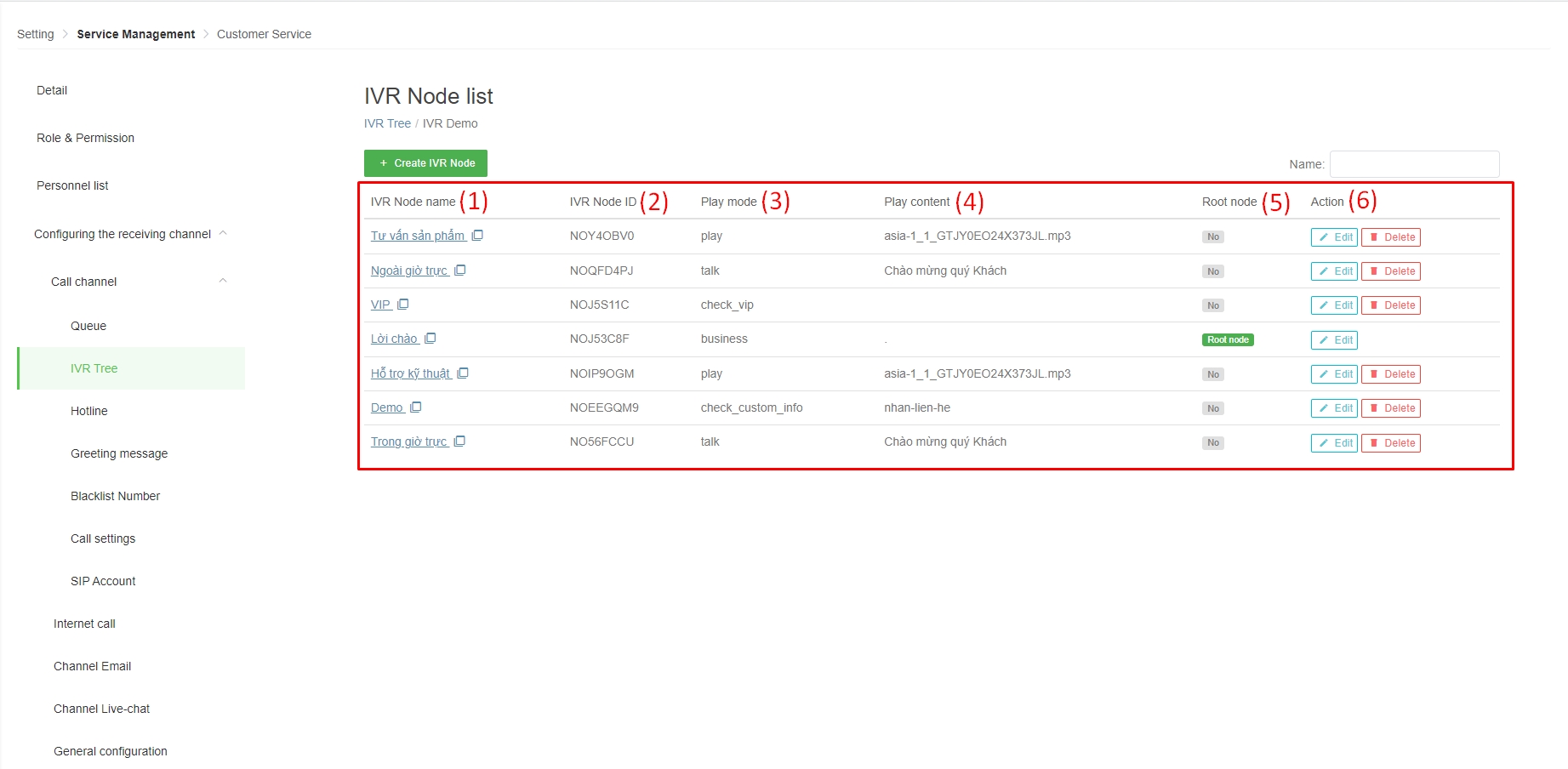The image size is (1568, 769).
Task: Delete the Demo IVR node
Action: [1390, 408]
